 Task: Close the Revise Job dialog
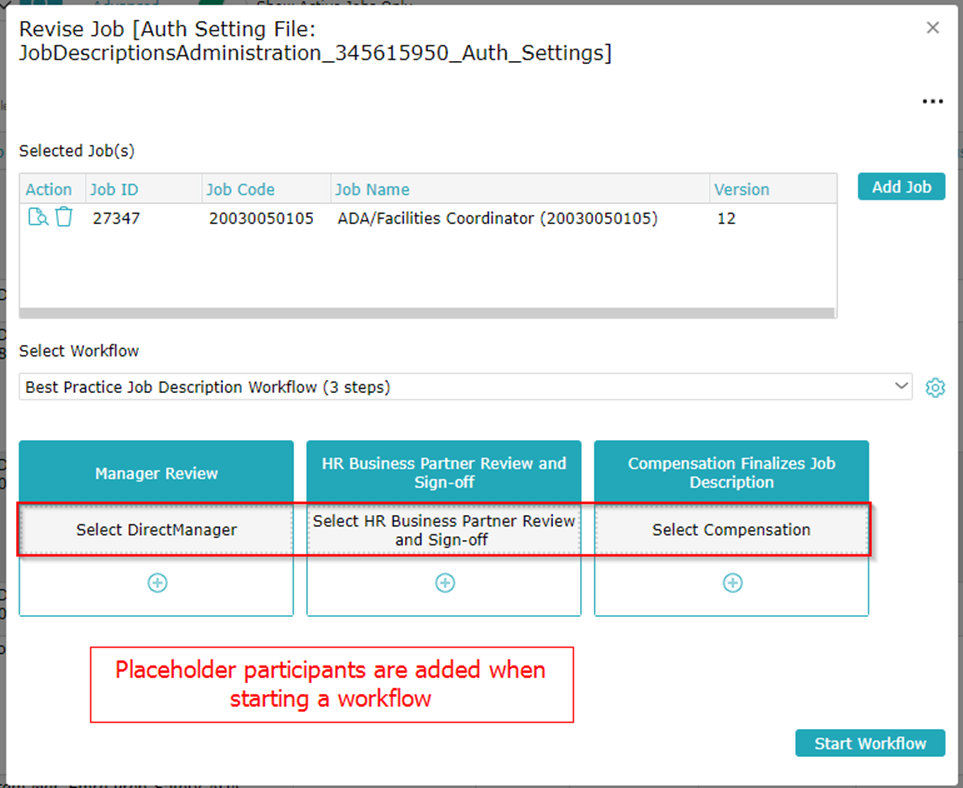point(932,28)
